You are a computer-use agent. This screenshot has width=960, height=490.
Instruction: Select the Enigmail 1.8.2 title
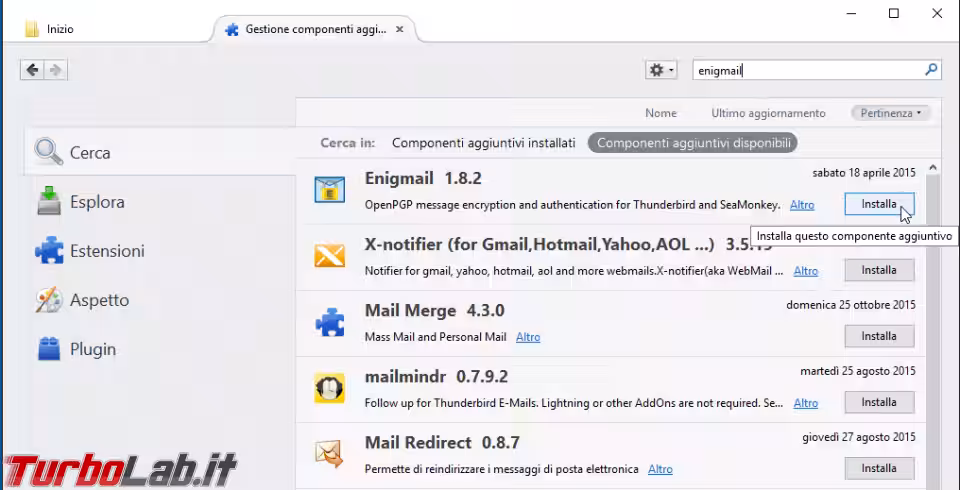pos(423,178)
